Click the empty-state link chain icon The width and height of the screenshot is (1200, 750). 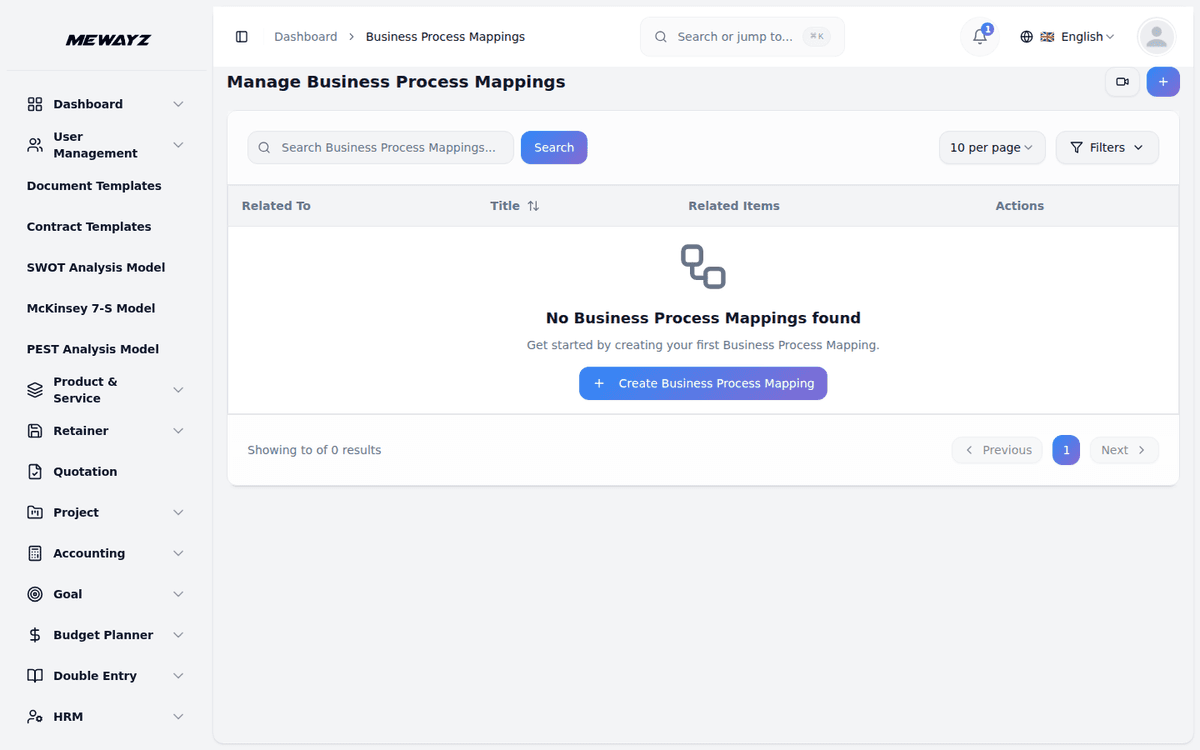click(703, 266)
